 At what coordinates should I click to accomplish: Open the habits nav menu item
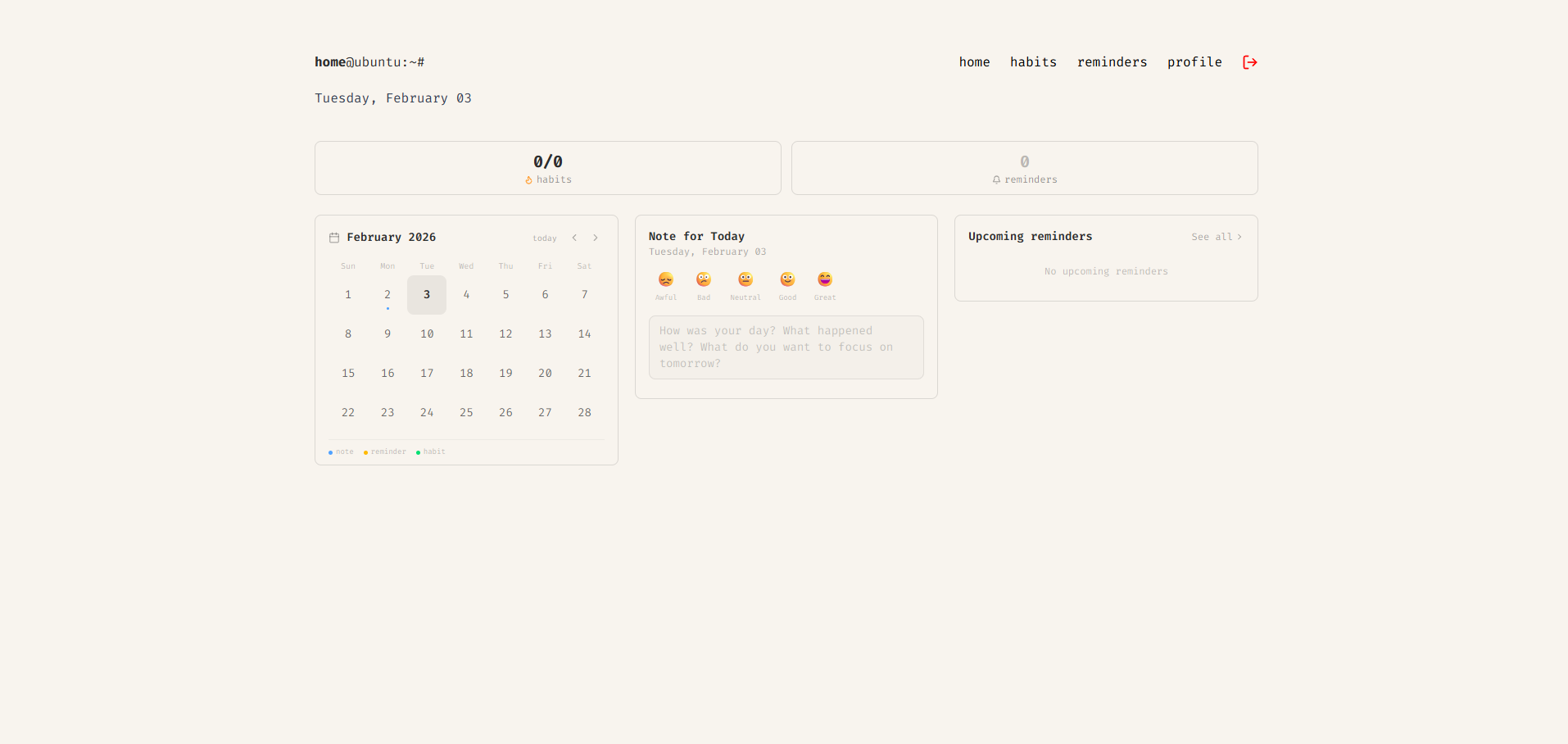coord(1033,62)
